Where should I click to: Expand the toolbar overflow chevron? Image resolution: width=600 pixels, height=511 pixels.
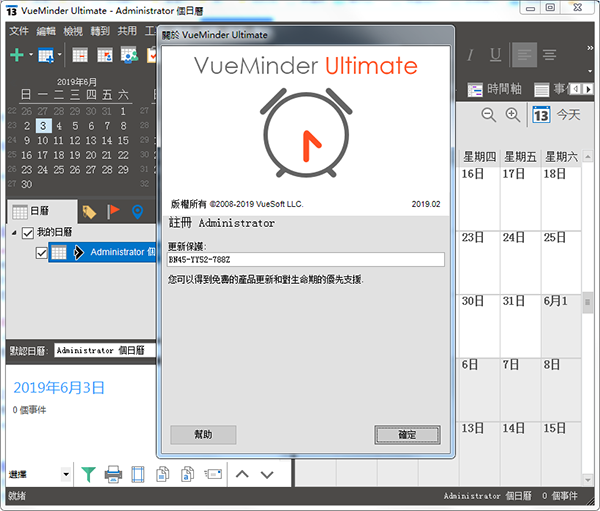(x=590, y=48)
